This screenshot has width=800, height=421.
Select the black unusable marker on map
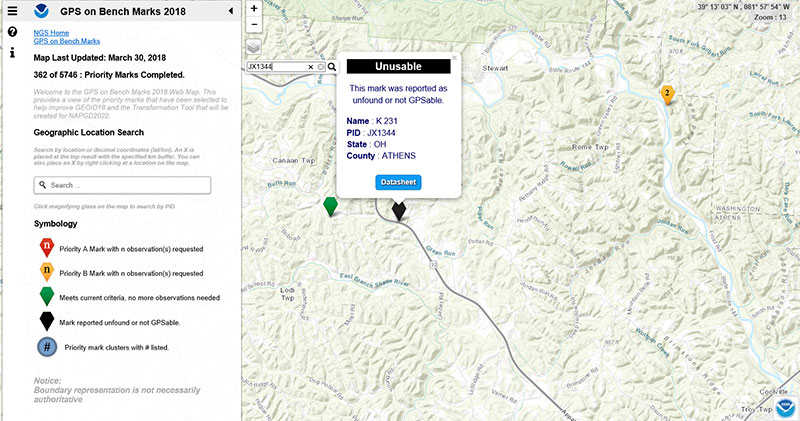click(399, 210)
